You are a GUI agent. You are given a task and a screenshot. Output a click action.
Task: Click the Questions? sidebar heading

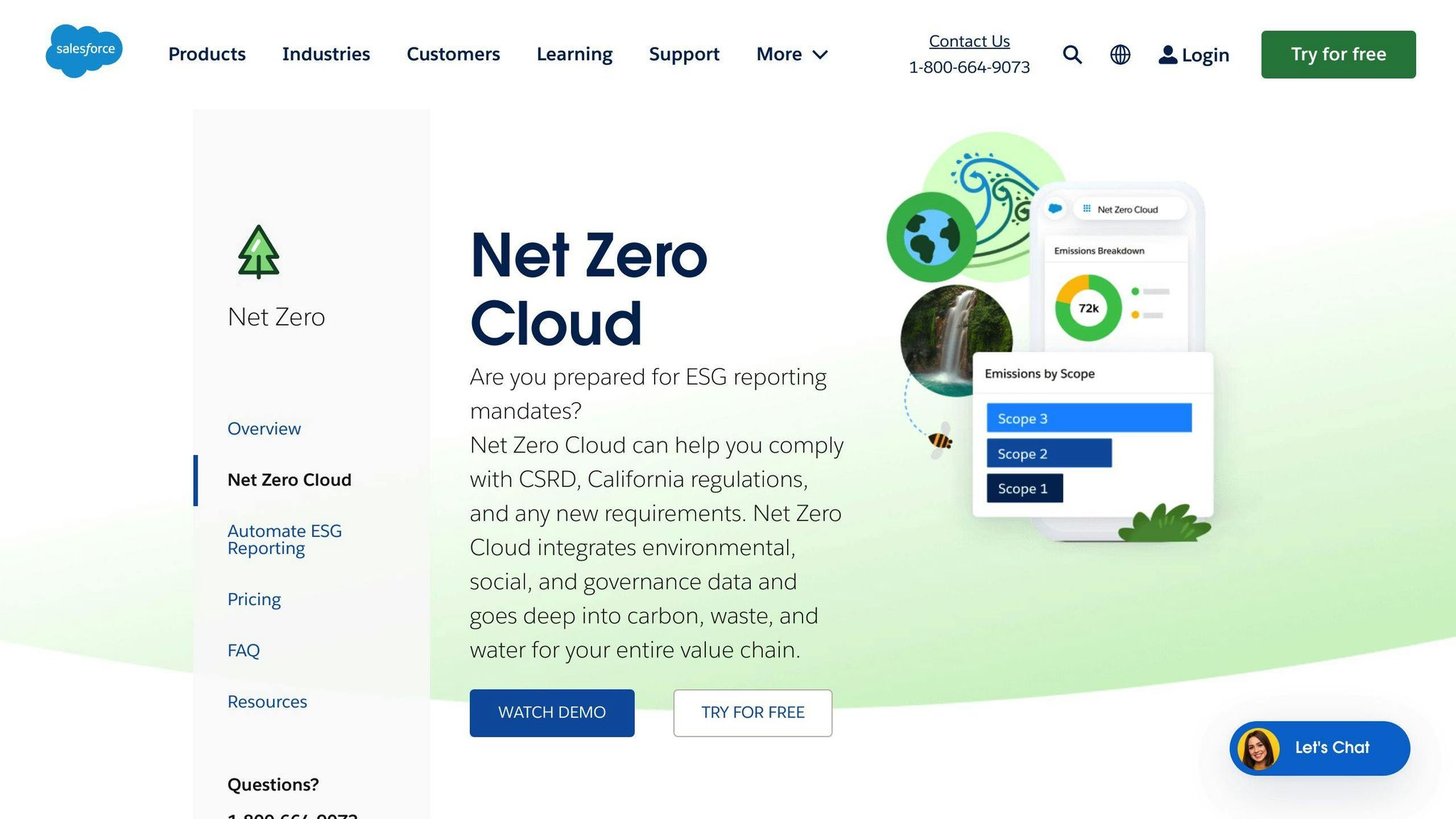[273, 785]
